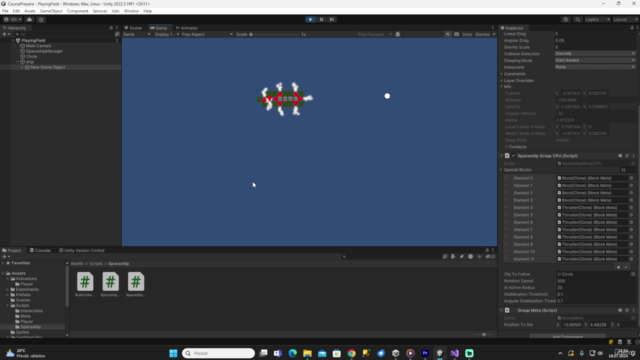Open the GameObject menu
Screen dimensions: 640x360
coord(51,11)
